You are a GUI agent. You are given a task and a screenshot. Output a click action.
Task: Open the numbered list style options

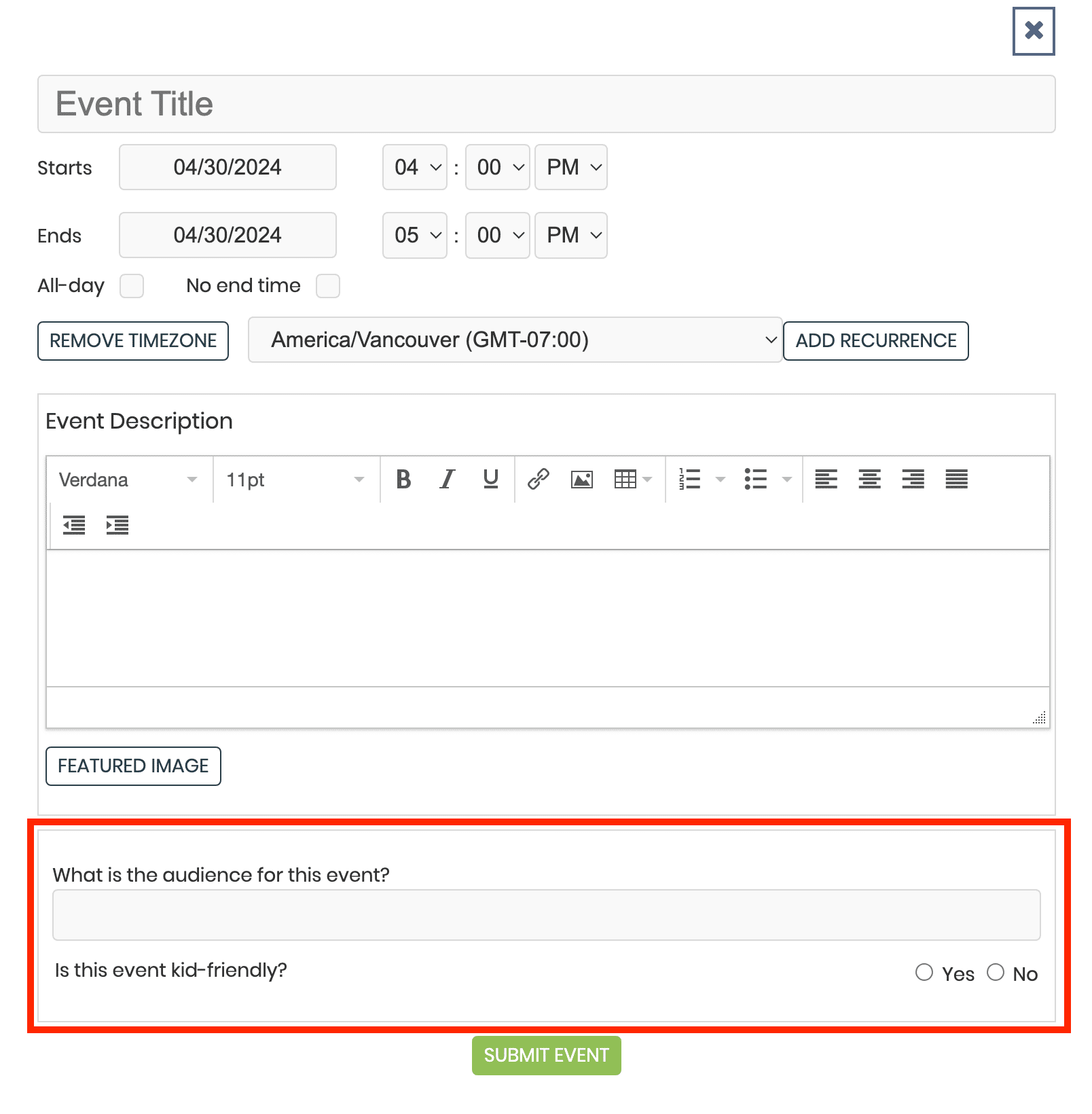720,480
